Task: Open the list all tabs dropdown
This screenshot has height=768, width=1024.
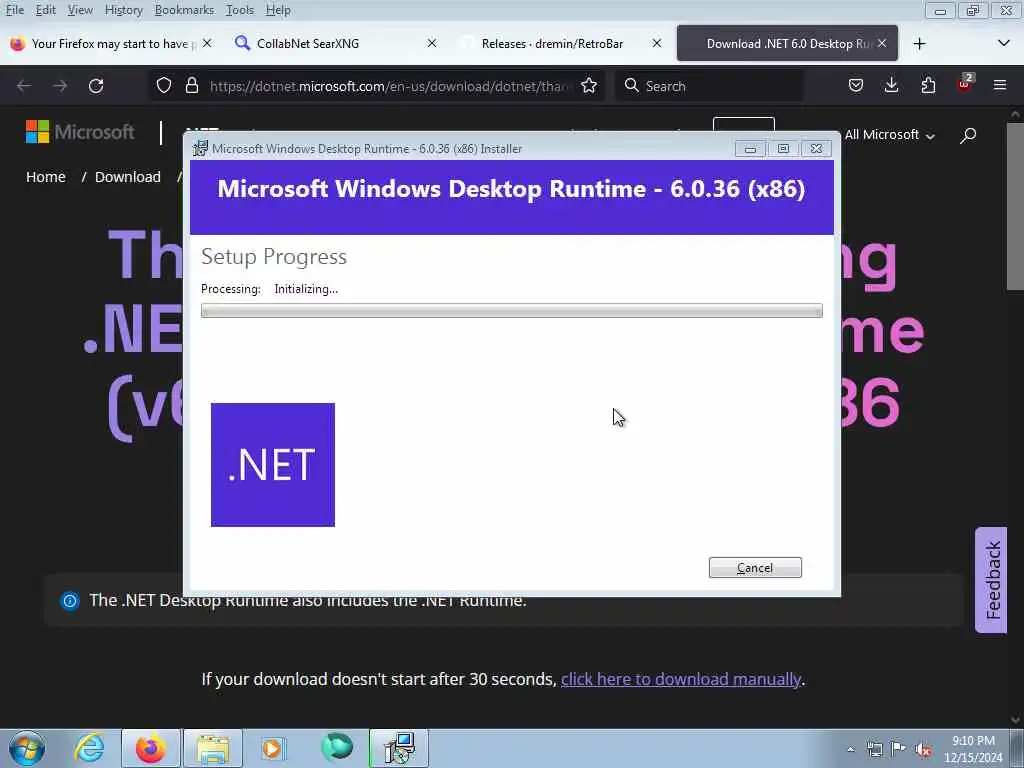Action: (x=1004, y=44)
